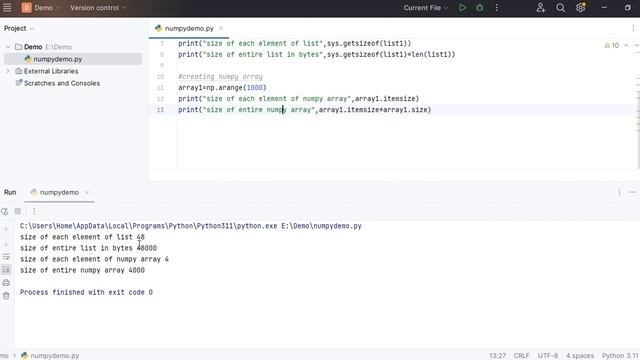Select the numpydemo.py editor tab
Screen dimensions: 640x360
[x=189, y=29]
